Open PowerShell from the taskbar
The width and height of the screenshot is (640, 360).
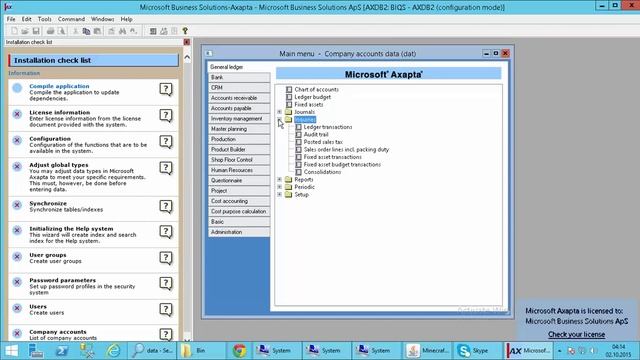tap(62, 351)
